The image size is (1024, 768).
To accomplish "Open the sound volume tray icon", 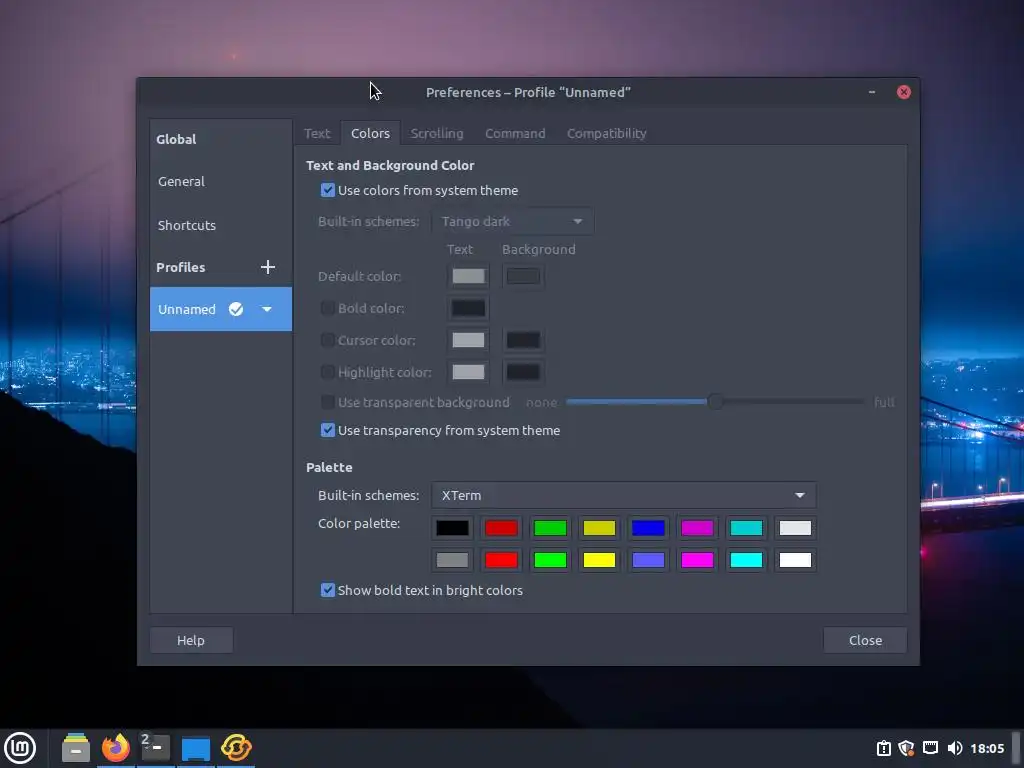I will point(955,748).
